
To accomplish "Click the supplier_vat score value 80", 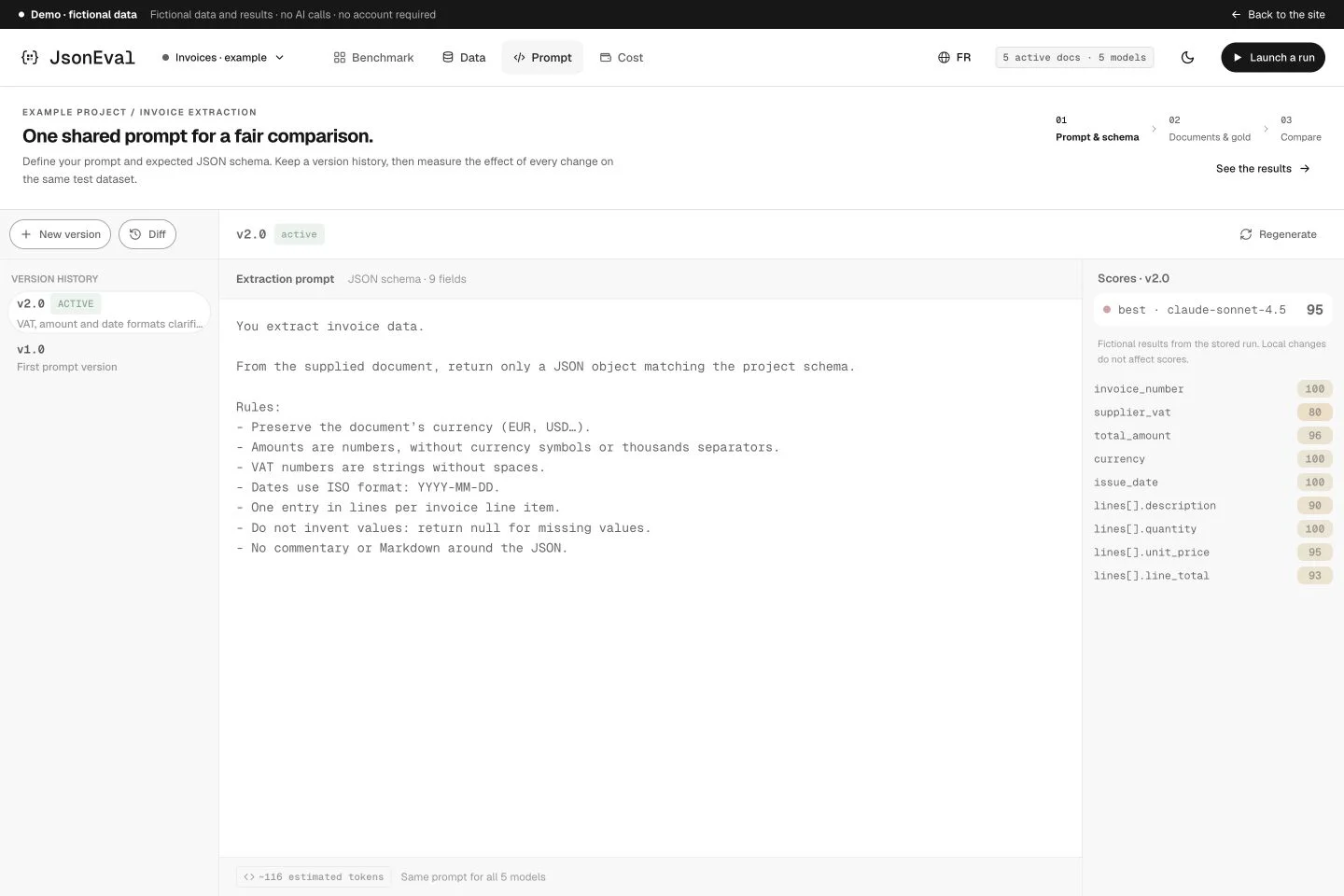I will point(1314,412).
